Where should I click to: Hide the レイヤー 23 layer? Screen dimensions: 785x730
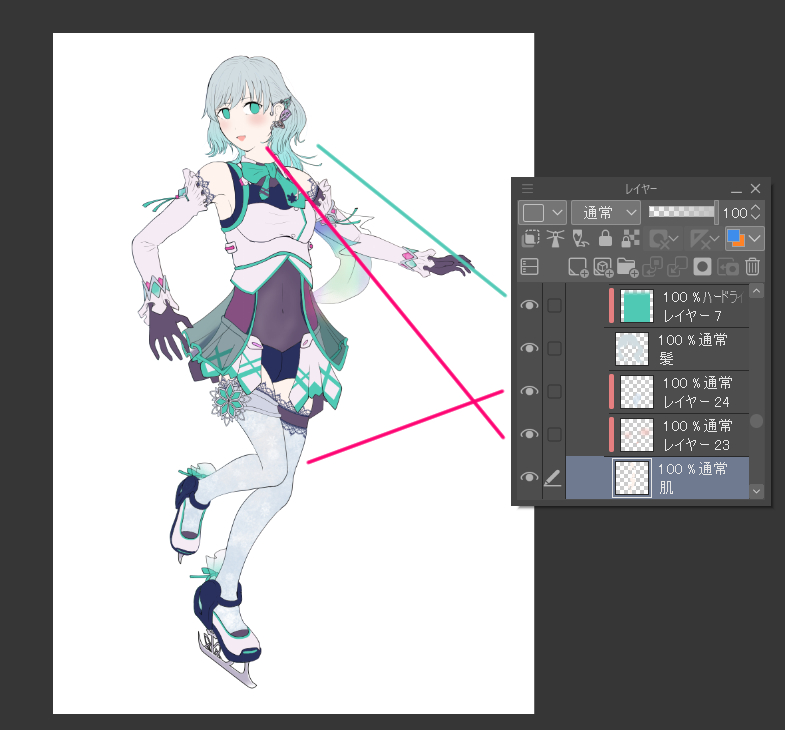coord(529,435)
